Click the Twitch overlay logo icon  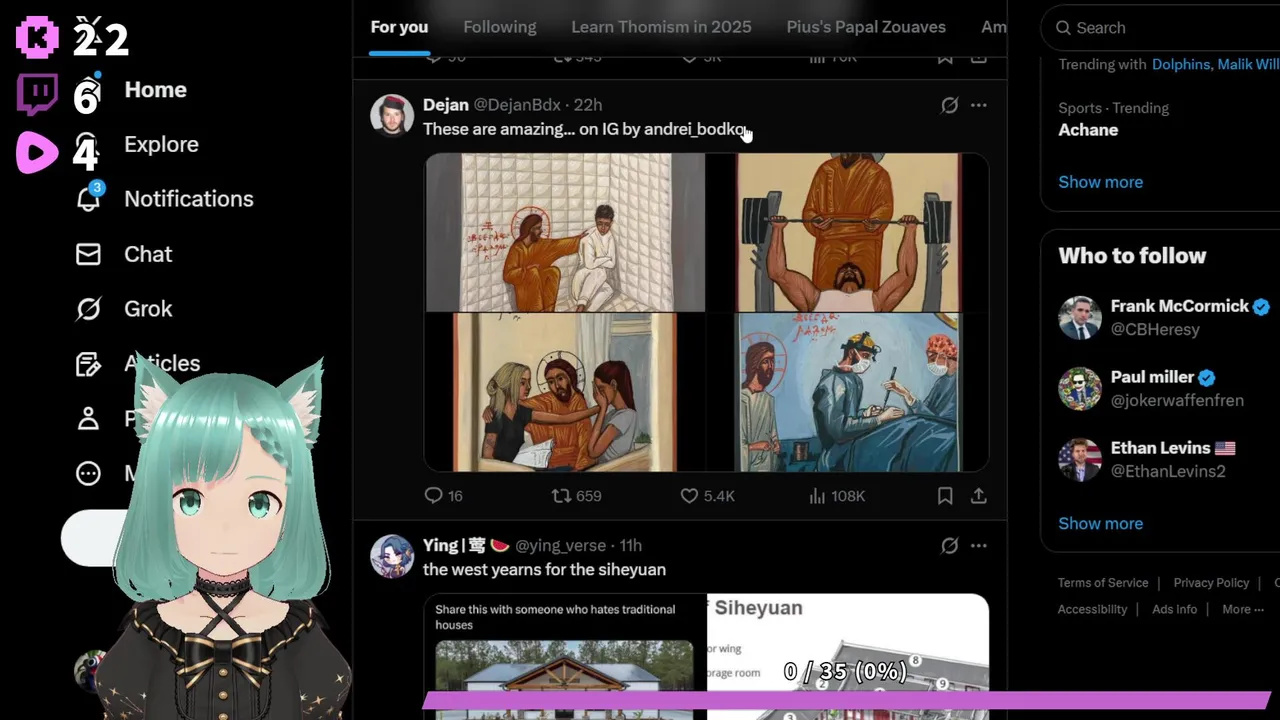point(37,95)
